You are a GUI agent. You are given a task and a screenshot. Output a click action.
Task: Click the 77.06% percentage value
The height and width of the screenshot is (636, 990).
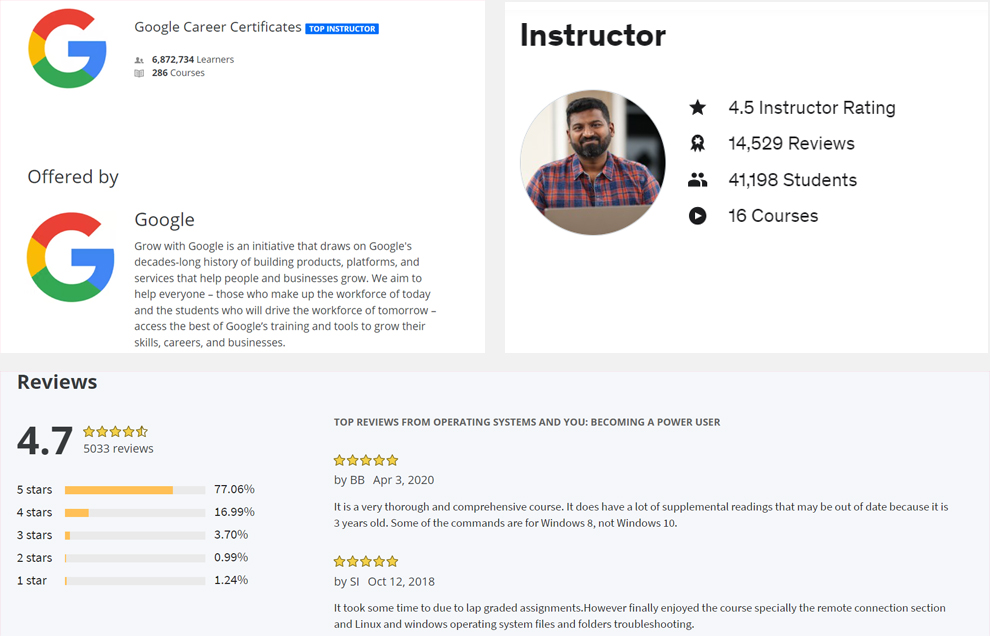click(x=234, y=489)
